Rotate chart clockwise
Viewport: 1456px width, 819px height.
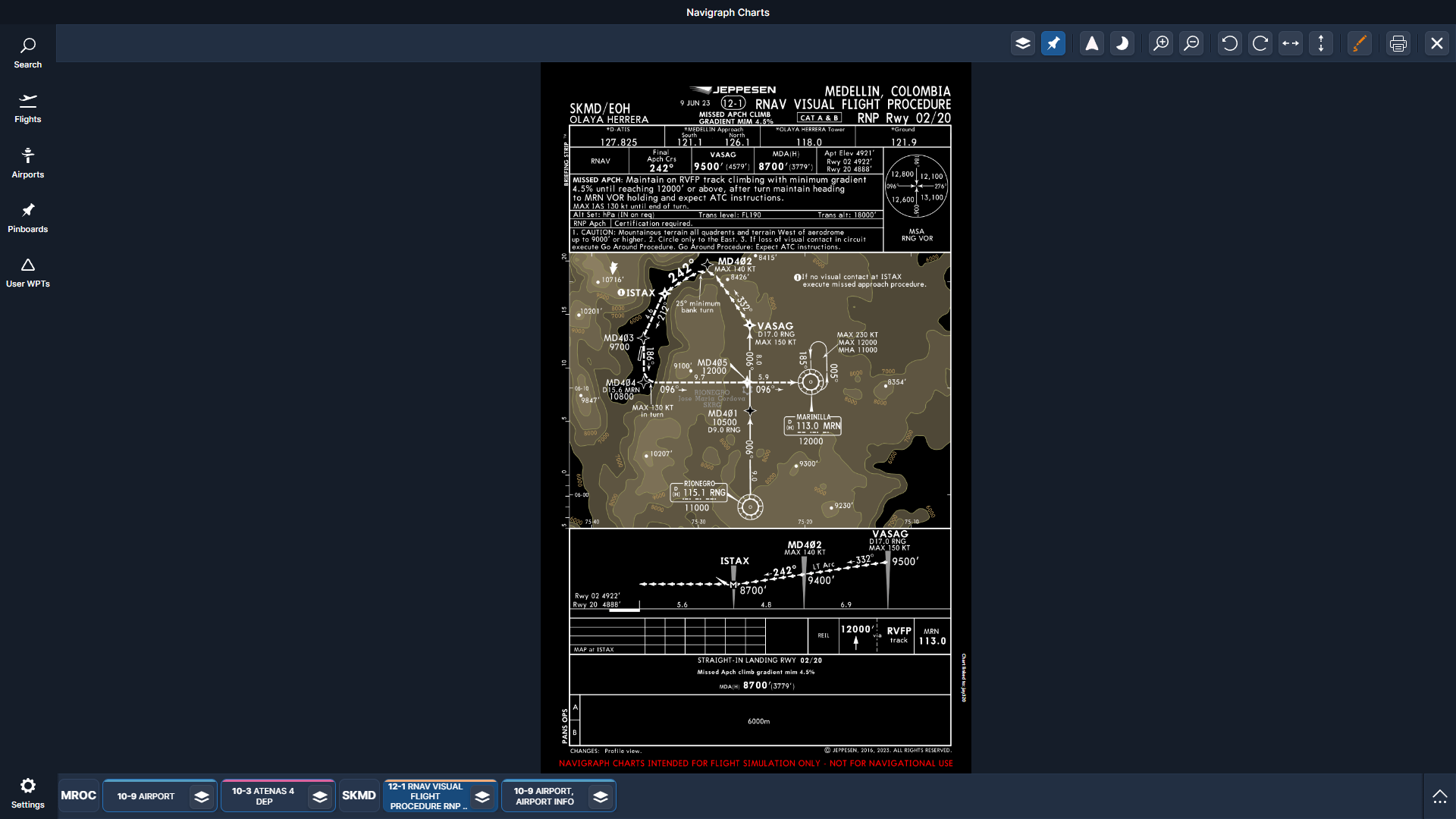pos(1260,43)
